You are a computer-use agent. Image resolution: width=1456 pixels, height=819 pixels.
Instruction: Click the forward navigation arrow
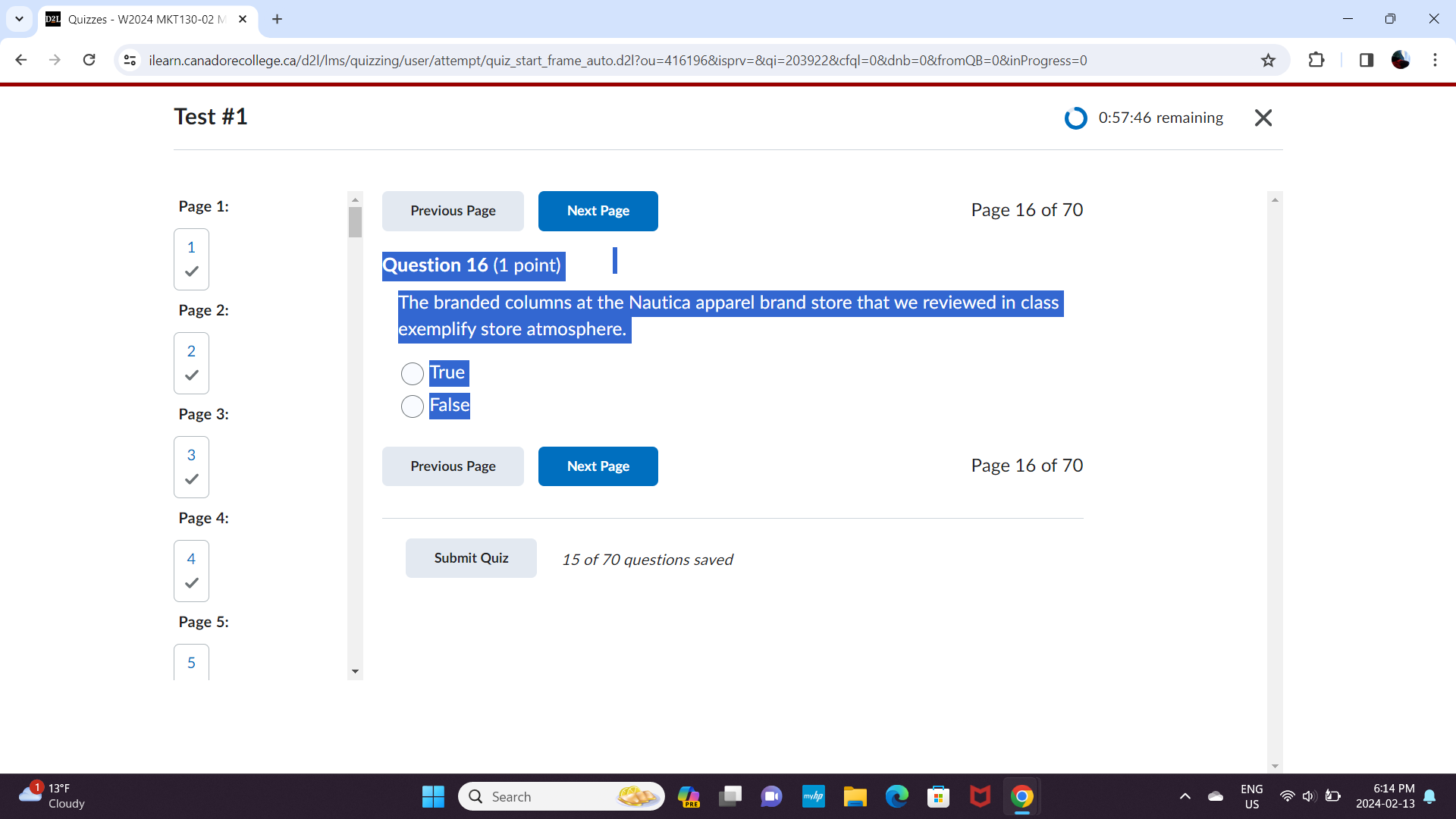[x=55, y=60]
